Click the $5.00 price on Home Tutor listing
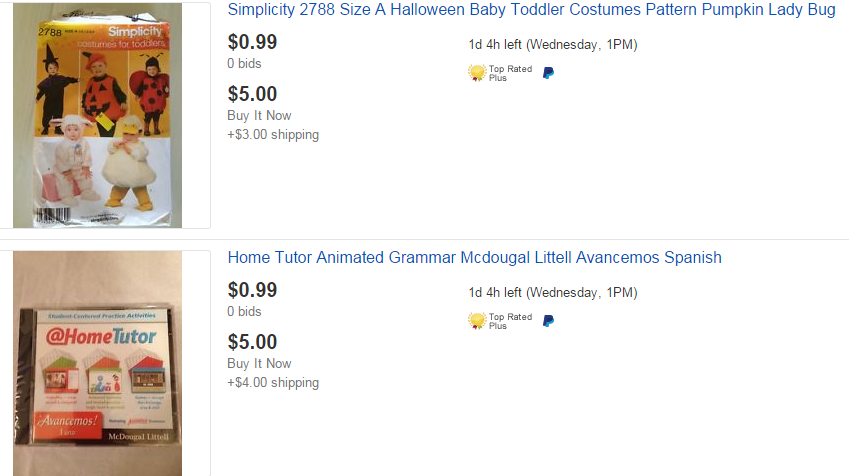 pyautogui.click(x=252, y=342)
